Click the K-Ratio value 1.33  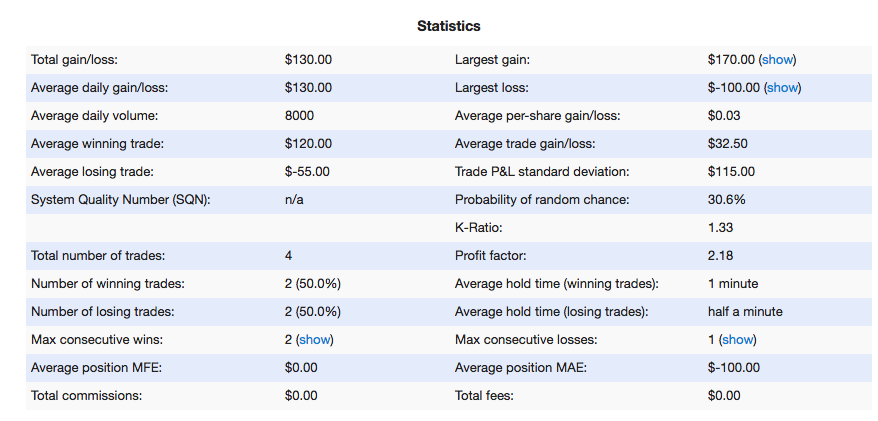[720, 228]
